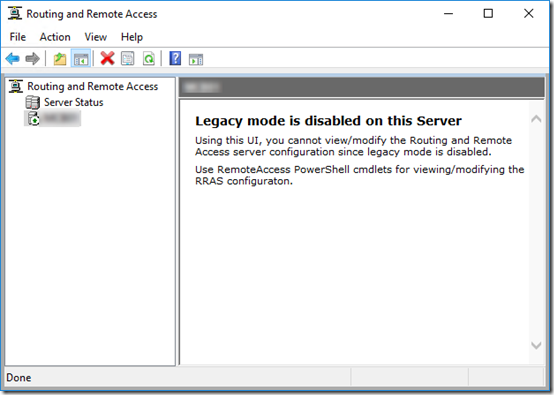Toggle the Show/Hide Console Tree icon
Screen dimensions: 554x395
pyautogui.click(x=81, y=59)
